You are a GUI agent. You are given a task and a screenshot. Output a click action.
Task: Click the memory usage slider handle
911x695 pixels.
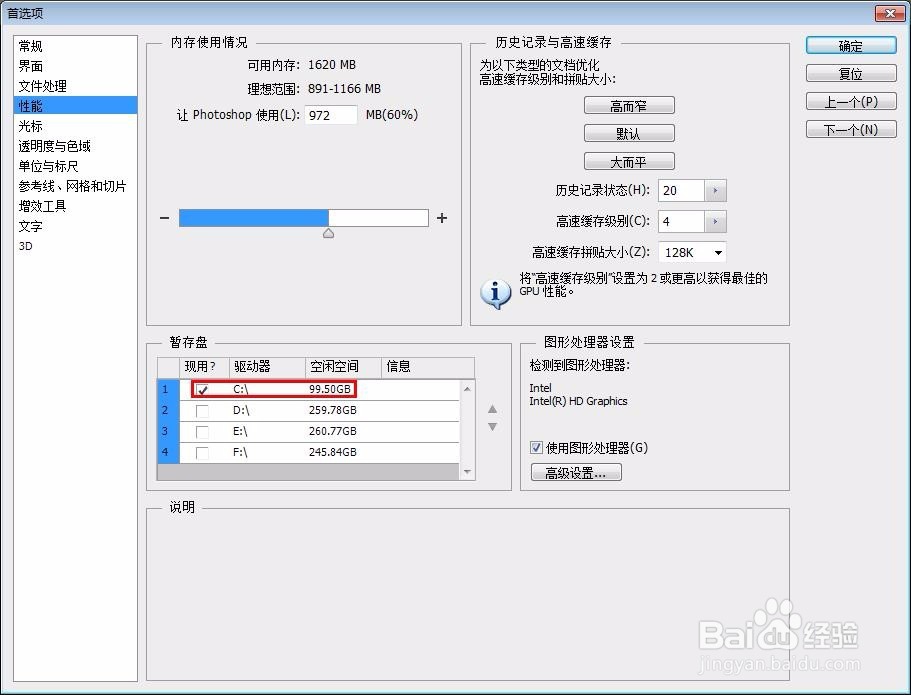point(328,233)
